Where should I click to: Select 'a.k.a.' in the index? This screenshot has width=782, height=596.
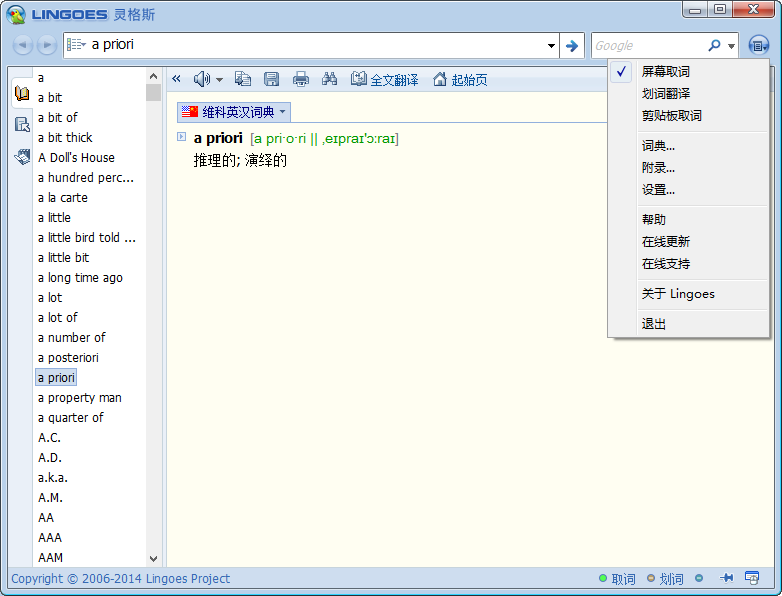pos(53,478)
